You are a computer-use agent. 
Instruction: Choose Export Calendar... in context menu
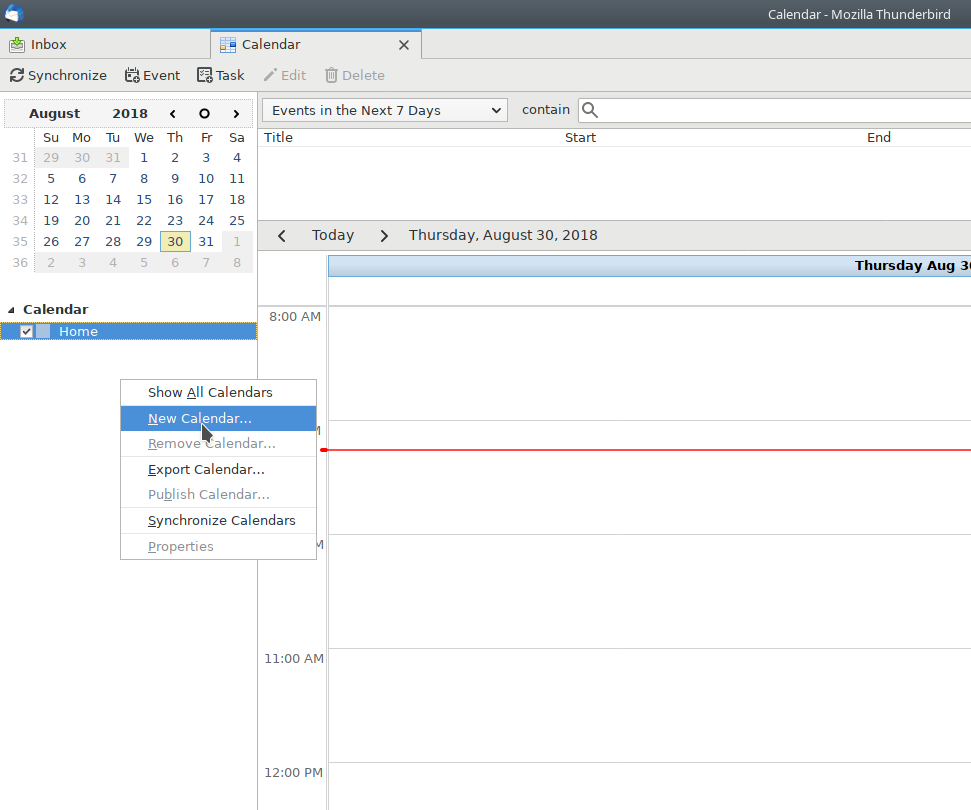tap(206, 470)
